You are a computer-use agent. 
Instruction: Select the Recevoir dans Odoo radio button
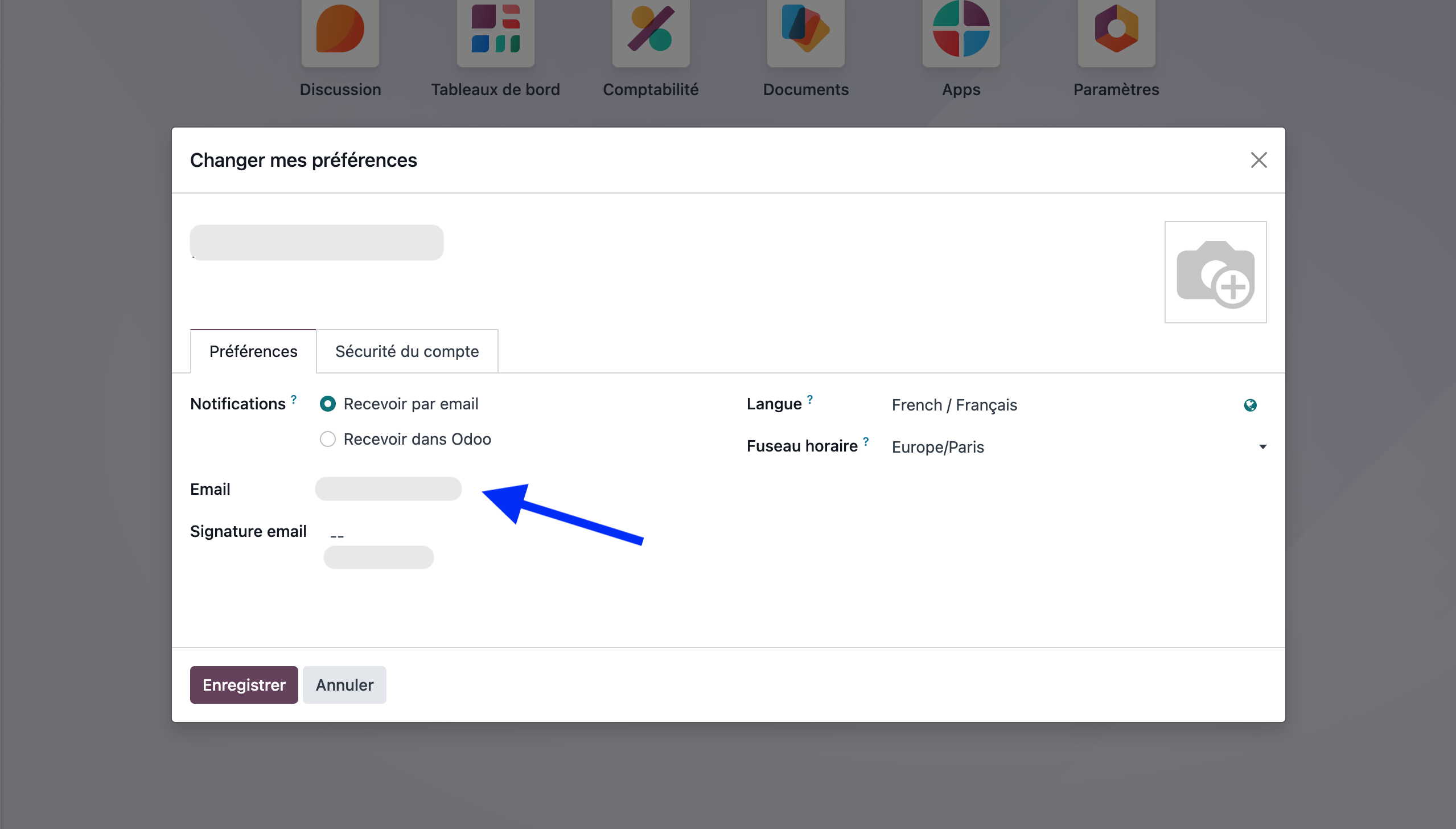[328, 439]
